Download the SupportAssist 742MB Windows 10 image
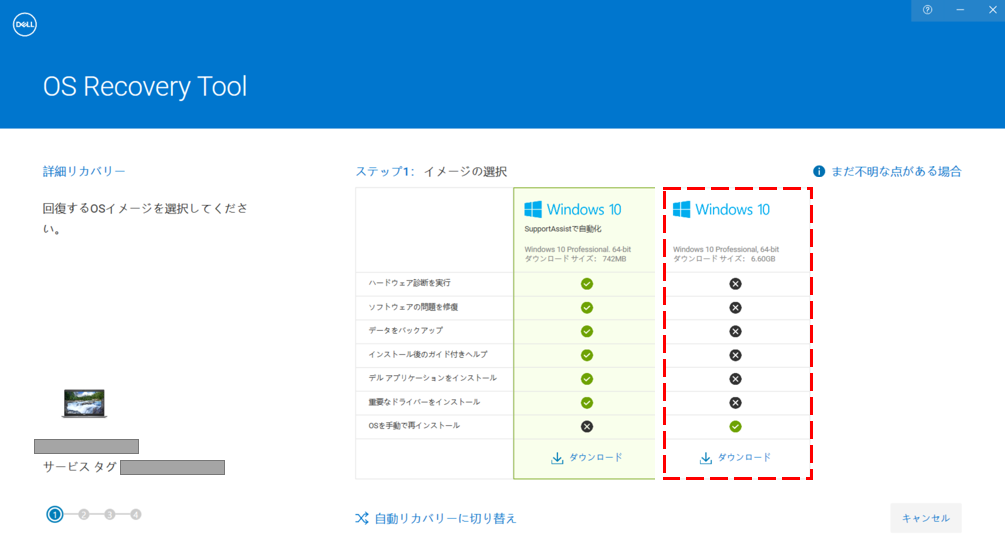This screenshot has width=1005, height=553. pyautogui.click(x=586, y=458)
